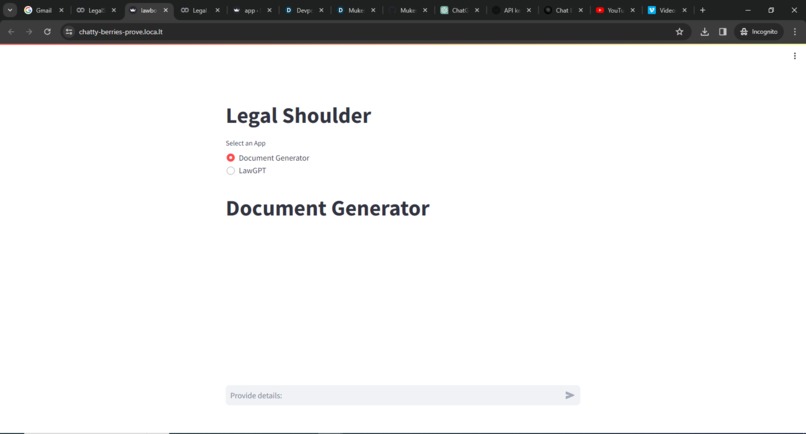Close the API ke tab
Screen dimensions: 806x434
(x=529, y=10)
